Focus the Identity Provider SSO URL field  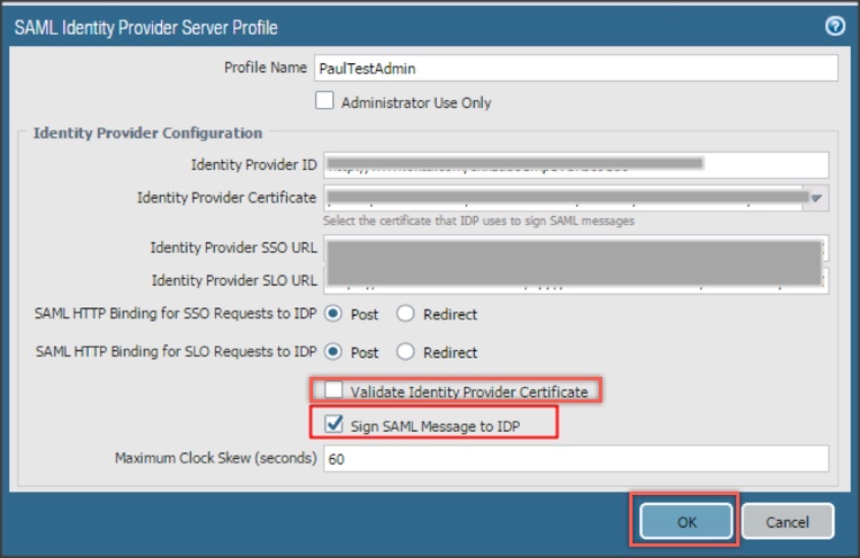pyautogui.click(x=575, y=247)
